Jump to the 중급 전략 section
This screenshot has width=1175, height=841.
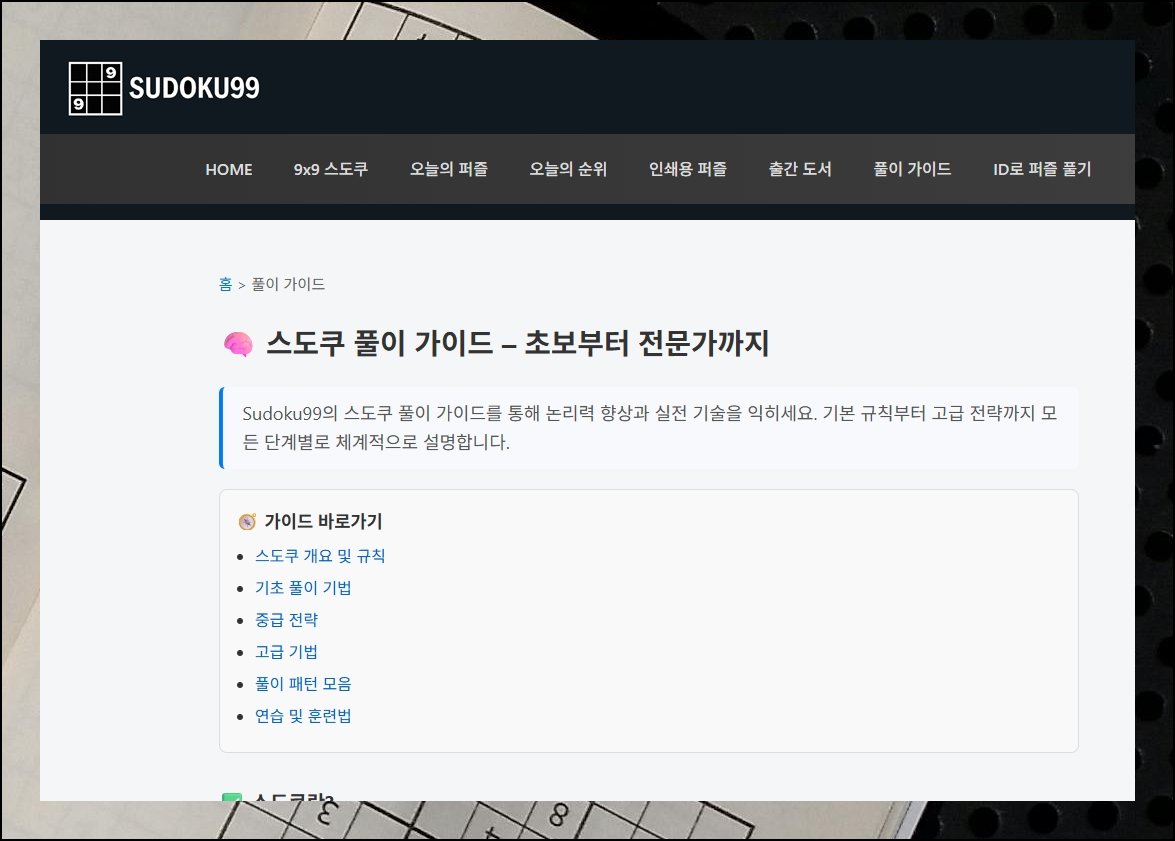click(x=286, y=621)
